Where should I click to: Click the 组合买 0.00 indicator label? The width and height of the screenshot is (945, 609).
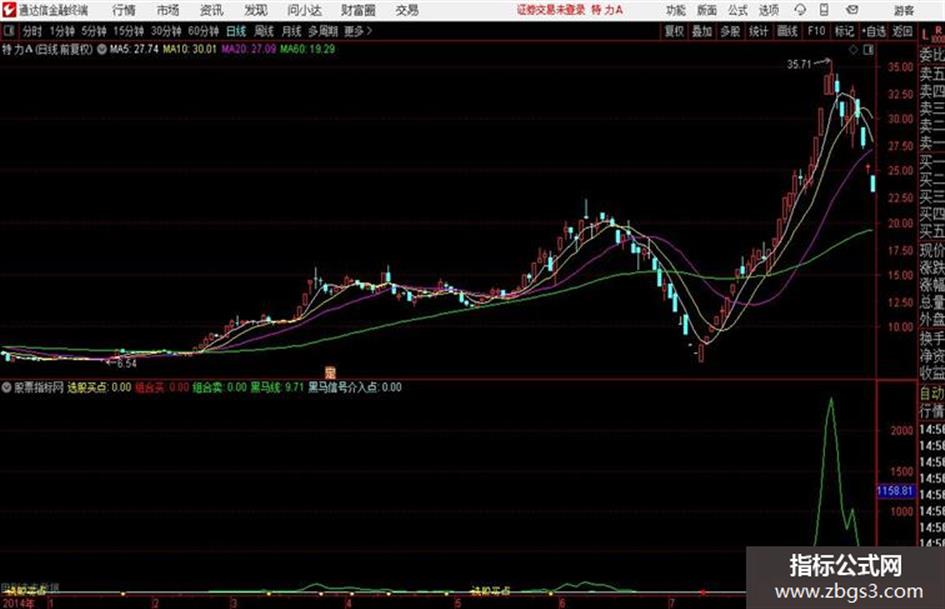[162, 387]
